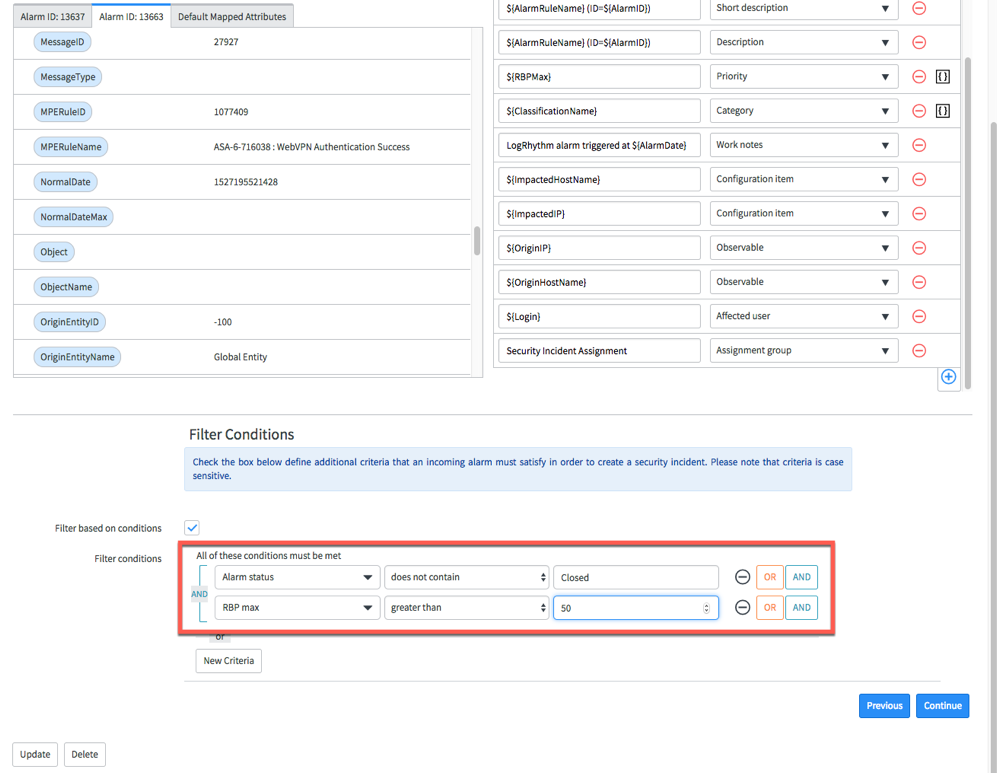Add AND clause to Alarm status condition
The image size is (997, 773).
pos(801,577)
